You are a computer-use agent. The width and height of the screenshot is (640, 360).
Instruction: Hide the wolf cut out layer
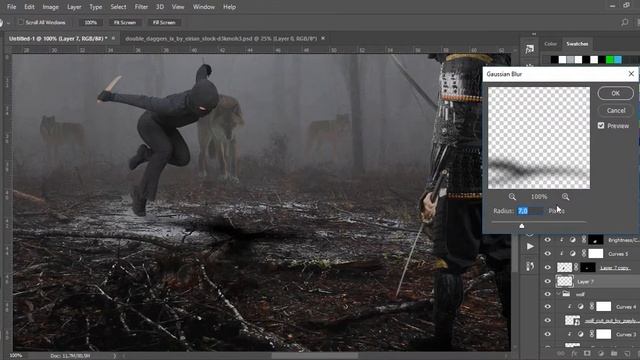(x=547, y=320)
